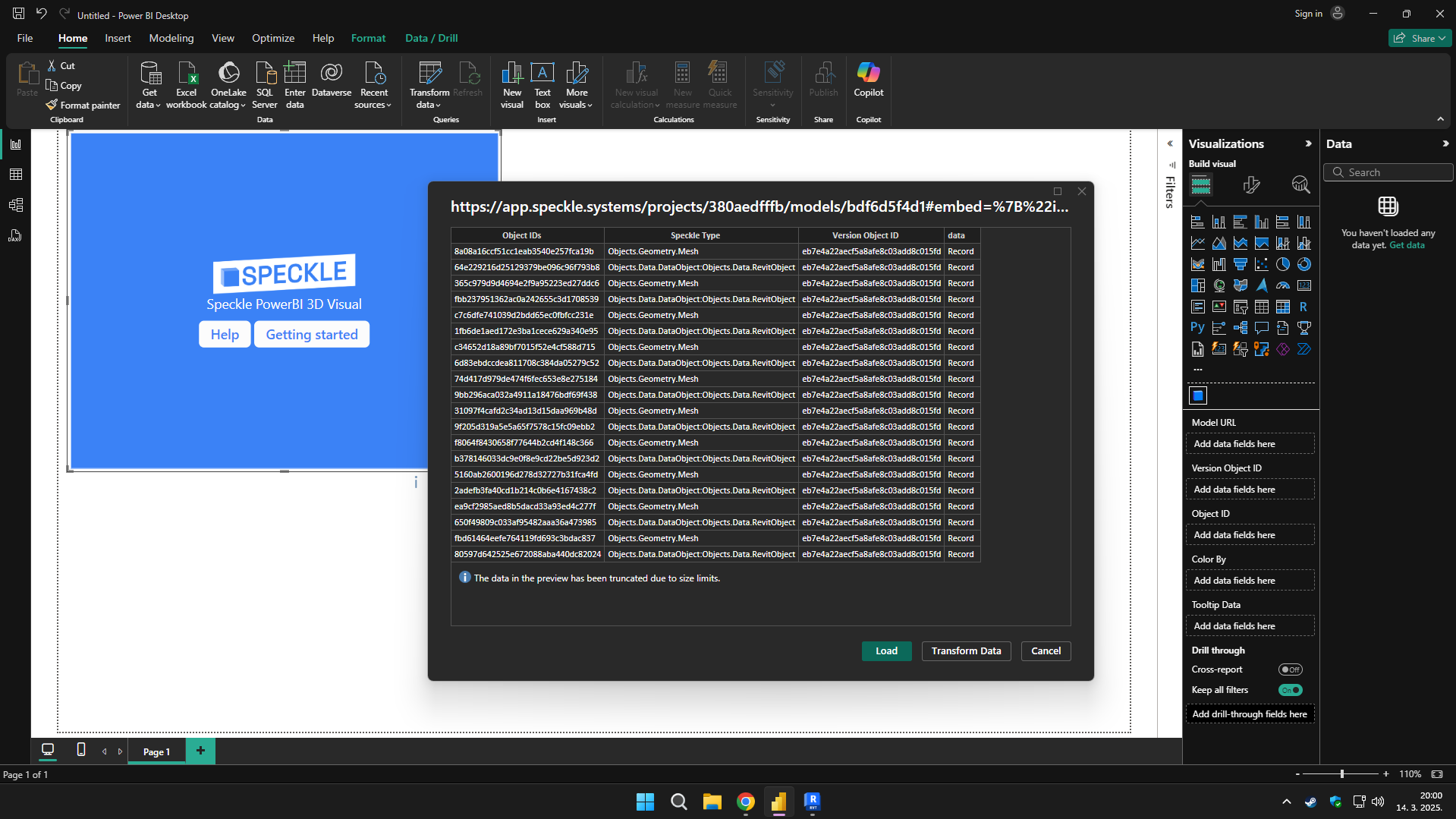1456x819 pixels.
Task: Select the Speckle 3D custom visual icon
Action: (x=1198, y=395)
